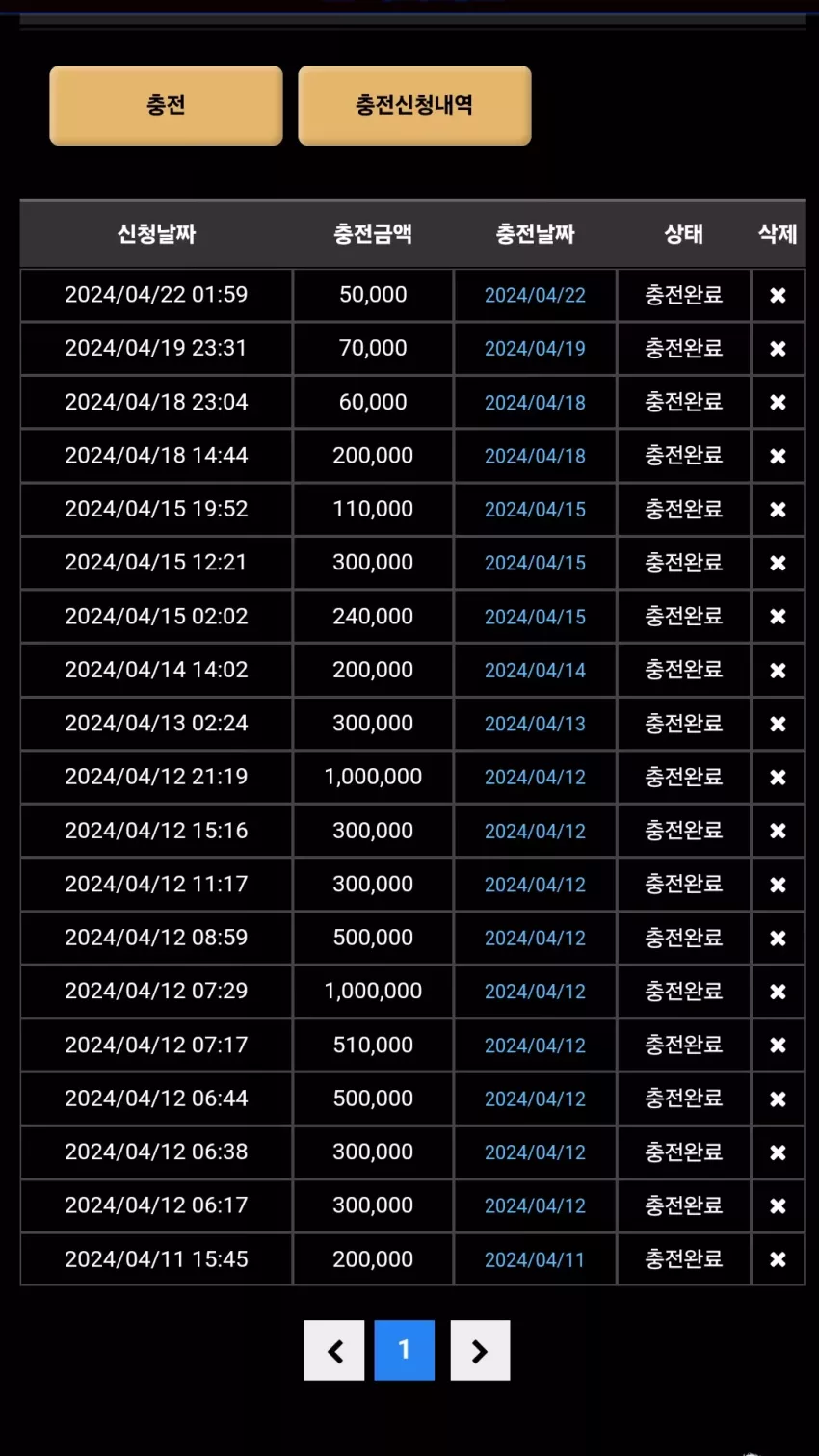
Task: Open the 2024/04/13 charge date link
Action: 535,724
